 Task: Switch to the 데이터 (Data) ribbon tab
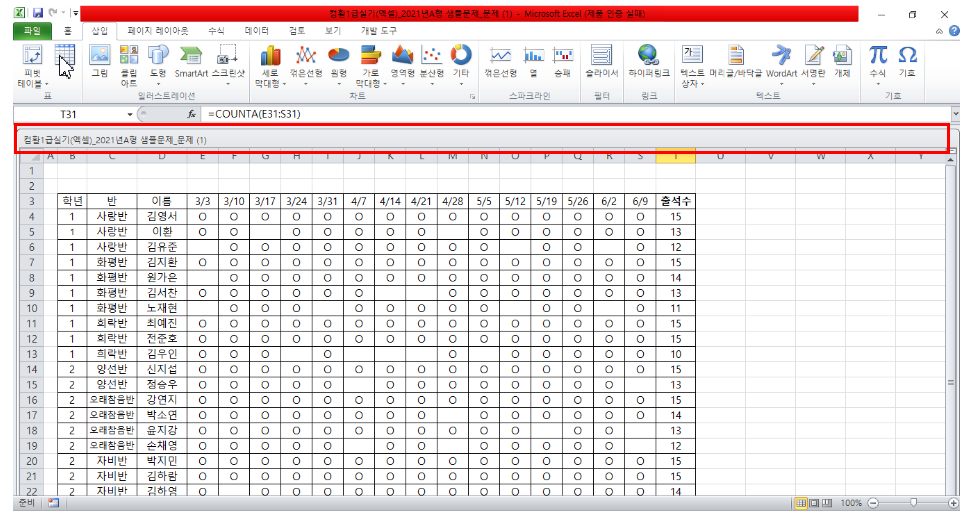tap(257, 31)
